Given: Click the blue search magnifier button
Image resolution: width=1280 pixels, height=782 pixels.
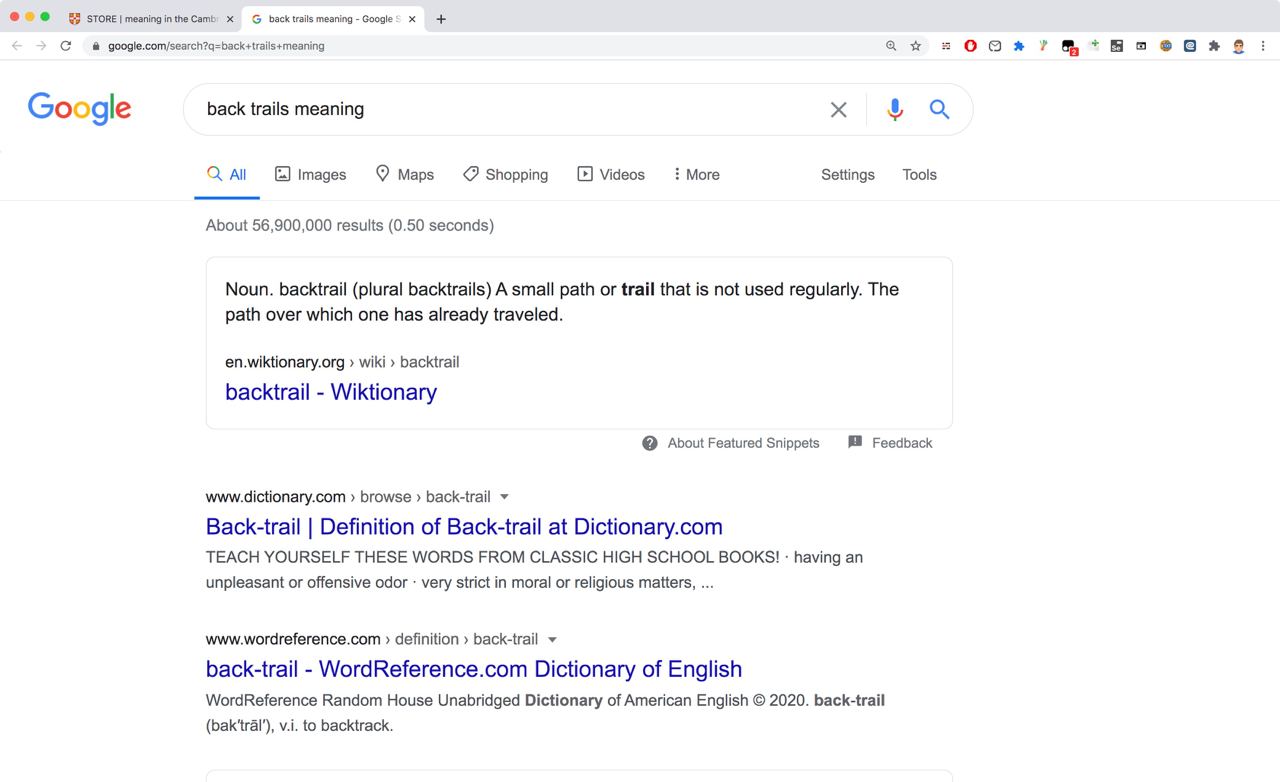Looking at the screenshot, I should point(939,109).
